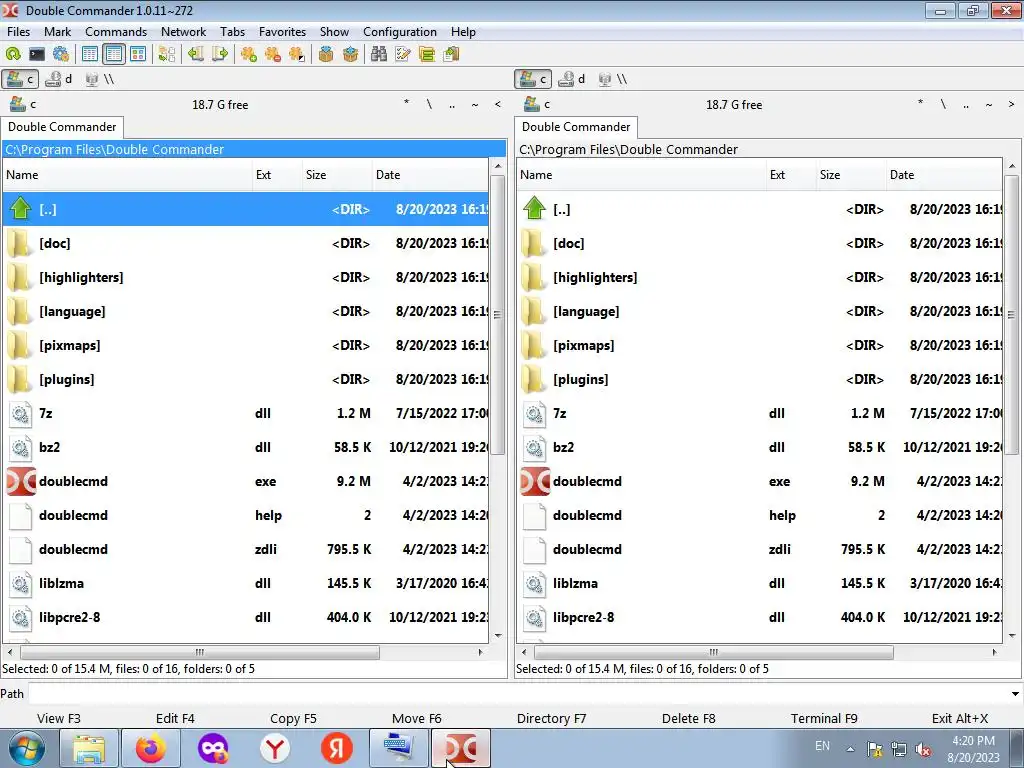1024x768 pixels.
Task: Select drive c in right panel drive bar
Action: (x=534, y=79)
